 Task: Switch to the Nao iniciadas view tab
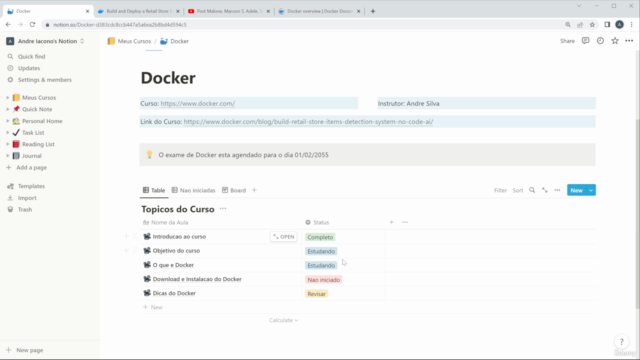click(193, 190)
